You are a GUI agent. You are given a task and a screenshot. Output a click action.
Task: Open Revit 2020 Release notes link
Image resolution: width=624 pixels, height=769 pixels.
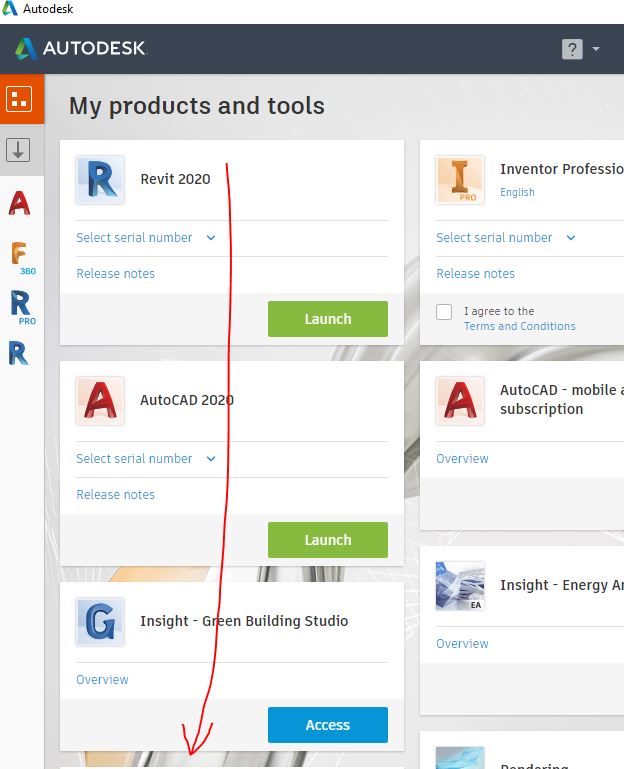[115, 274]
